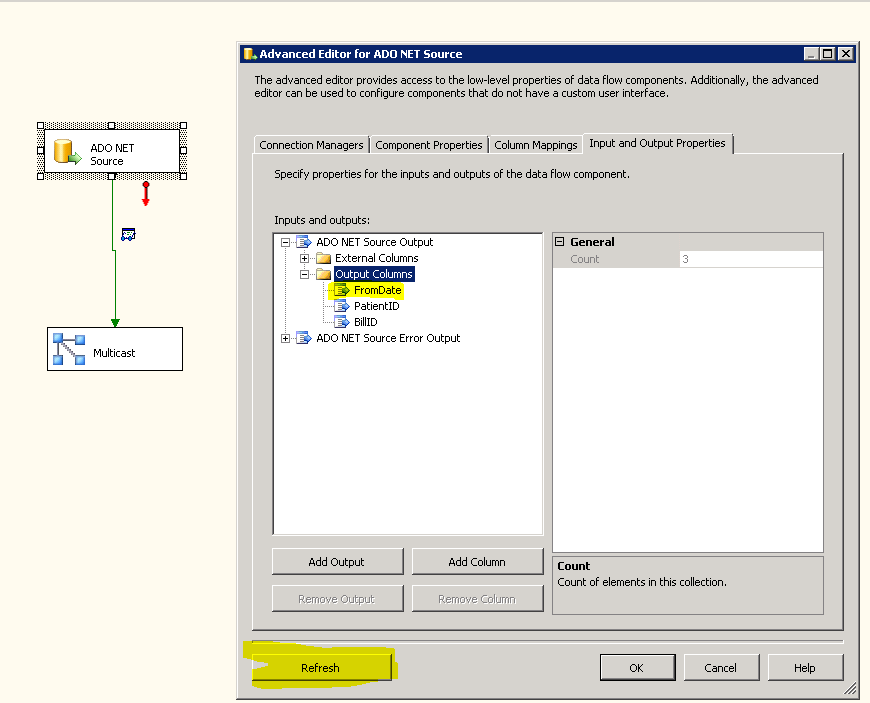The height and width of the screenshot is (703, 870).
Task: Click the FromDate column icon
Action: pyautogui.click(x=341, y=290)
